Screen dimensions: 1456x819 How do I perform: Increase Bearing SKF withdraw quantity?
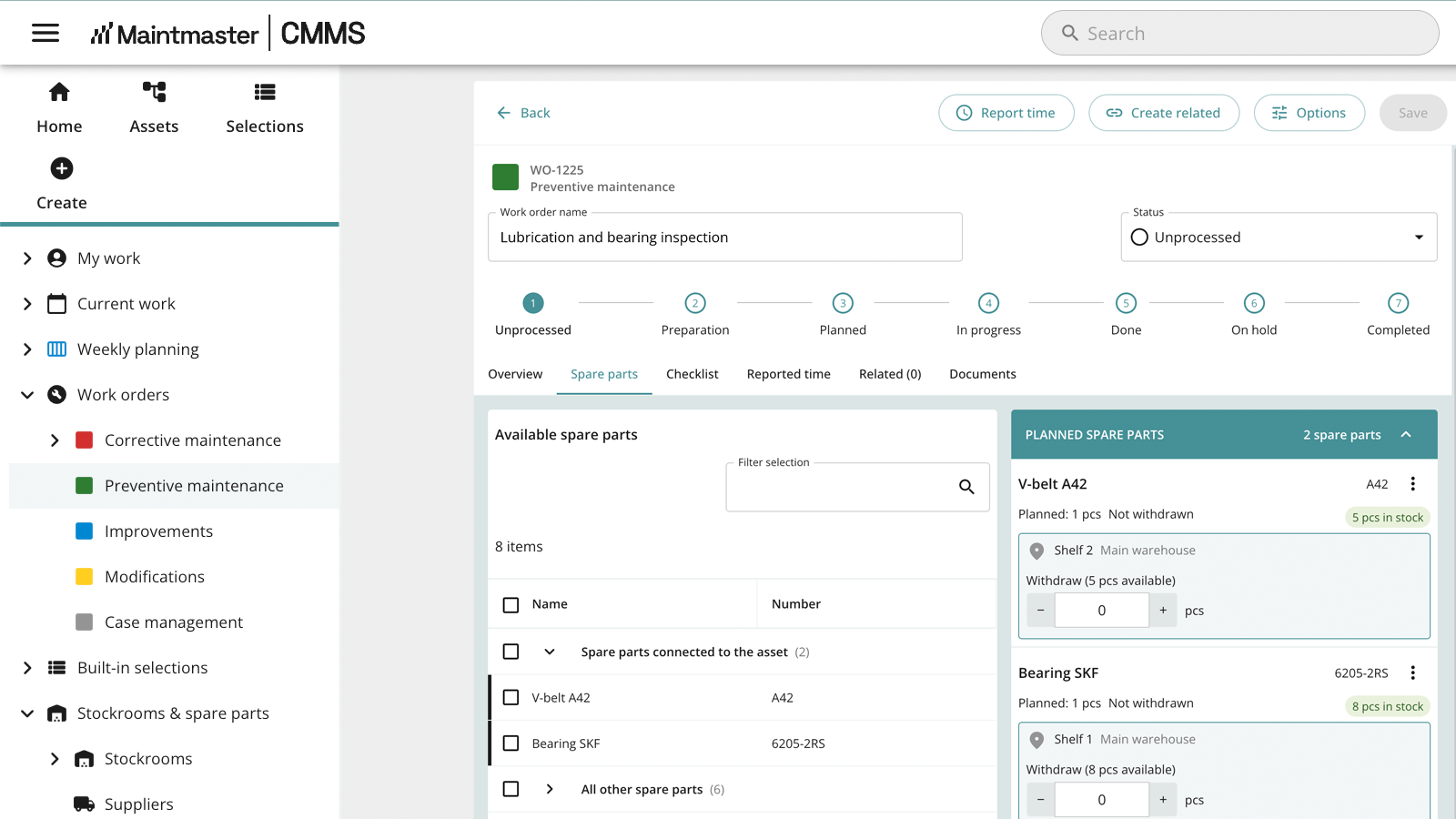(1163, 800)
